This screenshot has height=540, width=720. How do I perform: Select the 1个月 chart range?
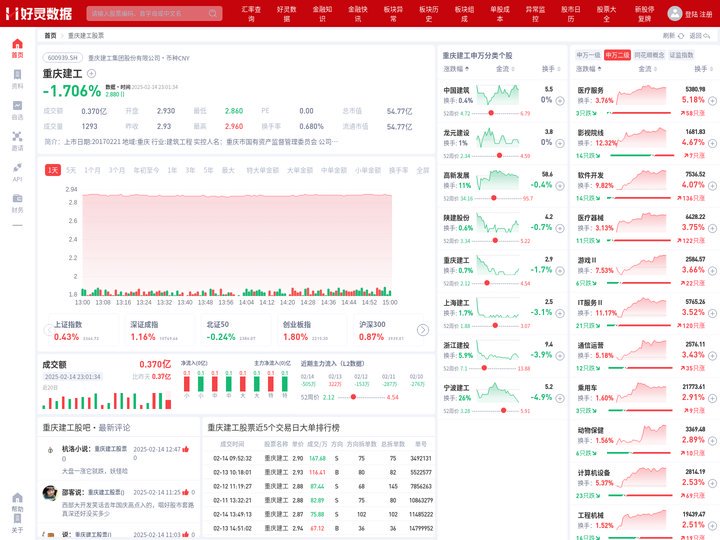[x=92, y=170]
